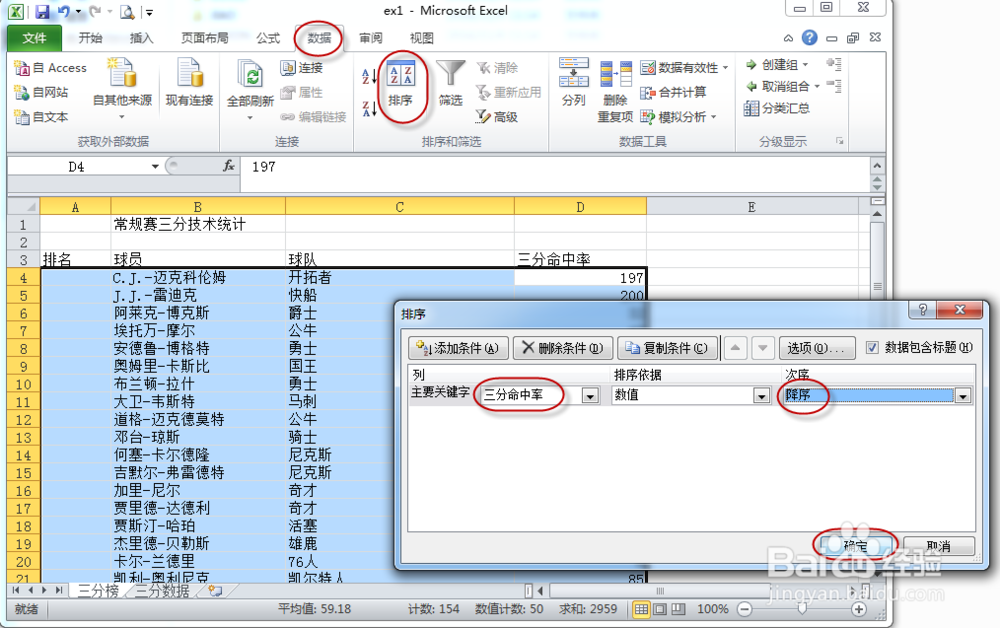1000x628 pixels.
Task: Import data from Access
Action: [50, 68]
